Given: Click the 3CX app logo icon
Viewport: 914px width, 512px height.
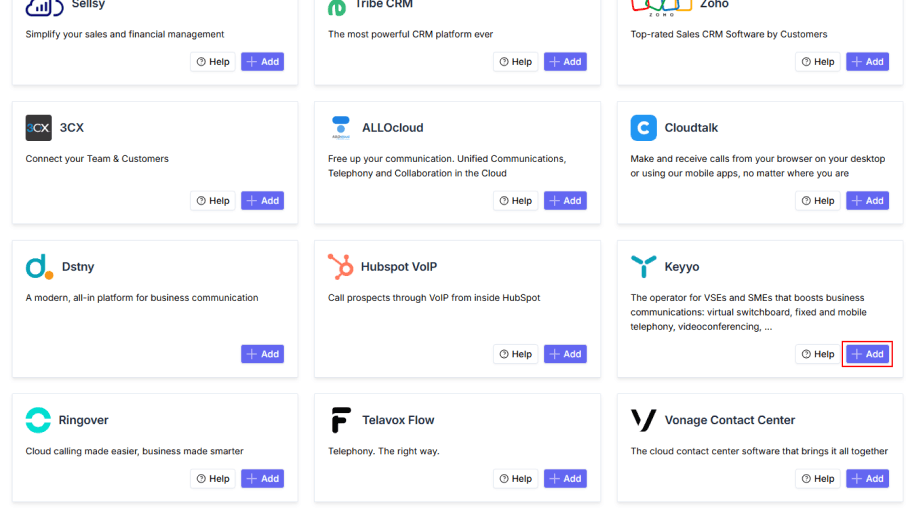Looking at the screenshot, I should [38, 128].
